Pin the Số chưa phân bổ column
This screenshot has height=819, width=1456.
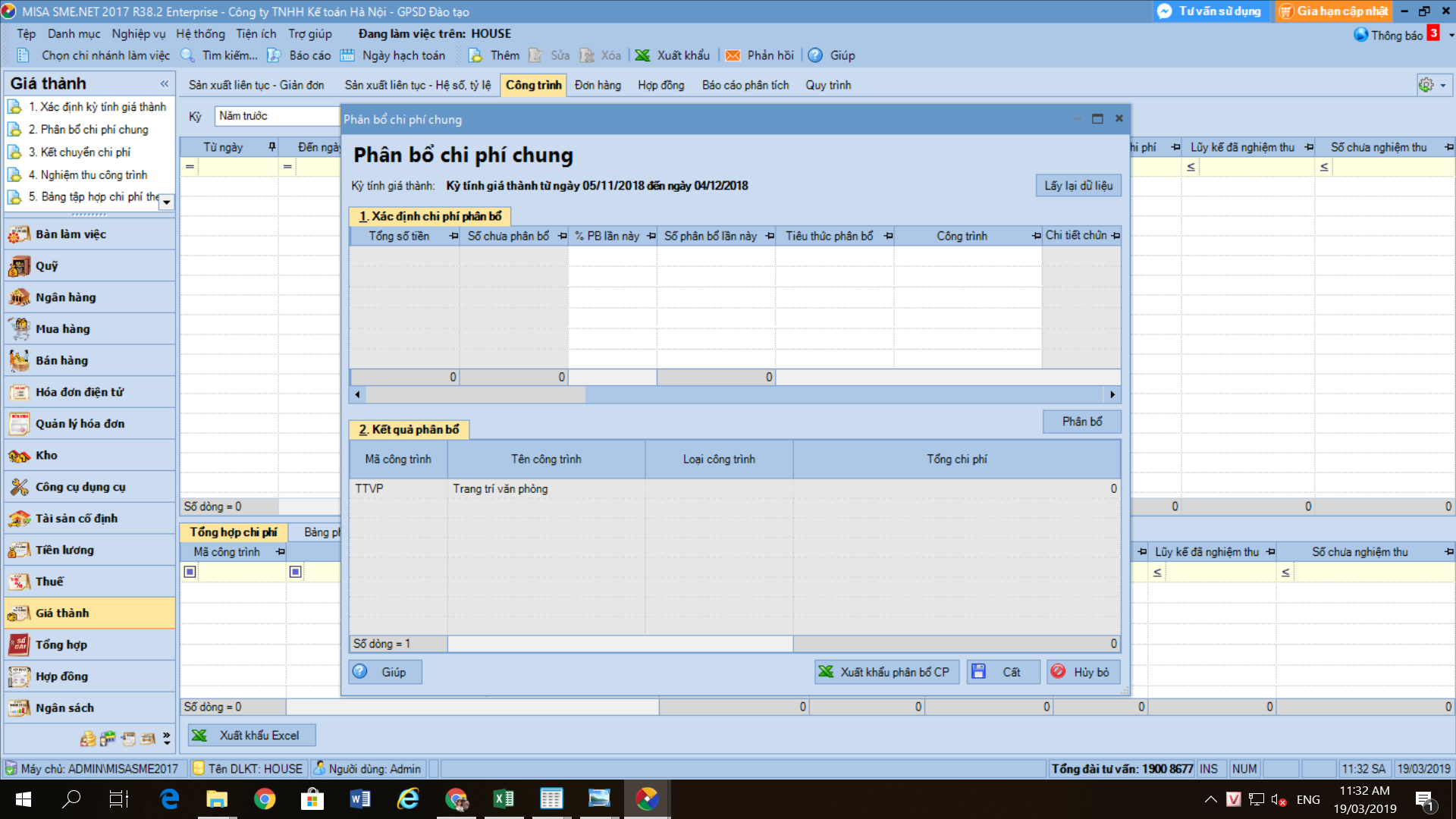562,237
